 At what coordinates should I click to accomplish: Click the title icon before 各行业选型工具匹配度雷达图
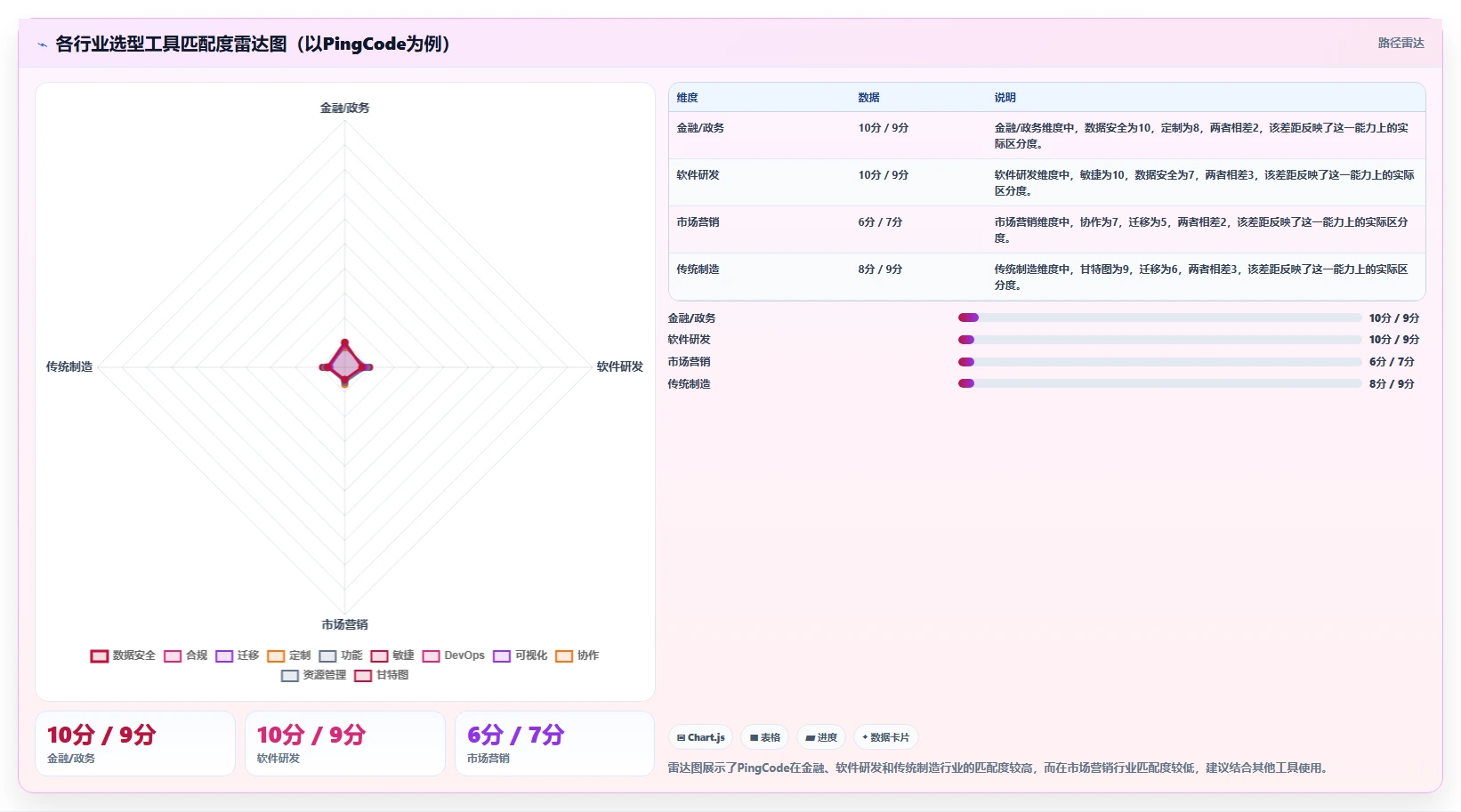point(42,44)
